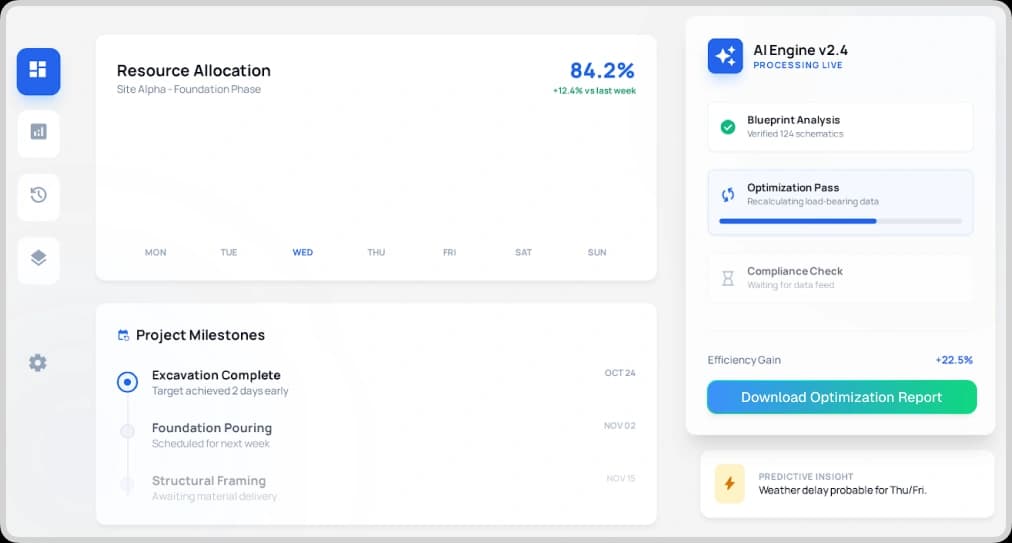Click 'Recalculating load-bearing data' text
The width and height of the screenshot is (1012, 543).
[813, 202]
